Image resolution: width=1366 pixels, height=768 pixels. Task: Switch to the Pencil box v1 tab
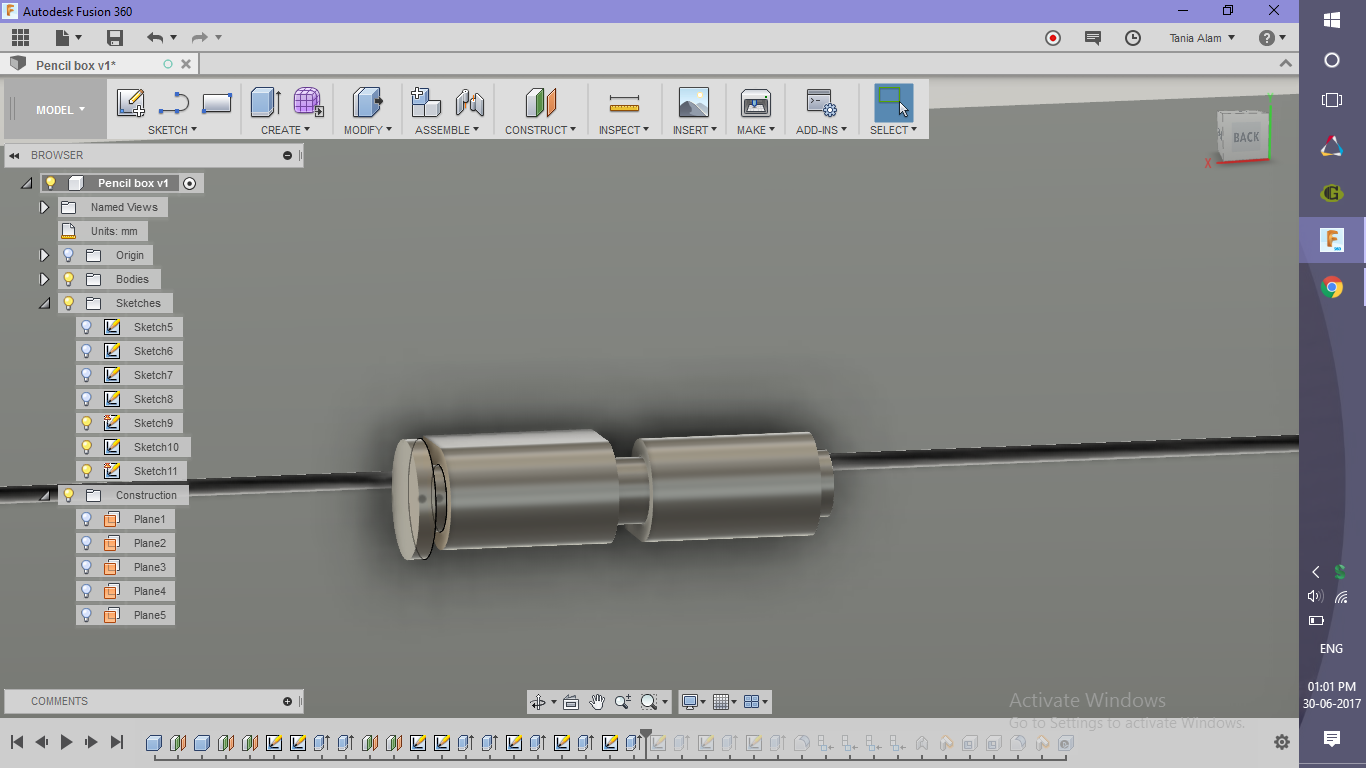click(x=76, y=65)
